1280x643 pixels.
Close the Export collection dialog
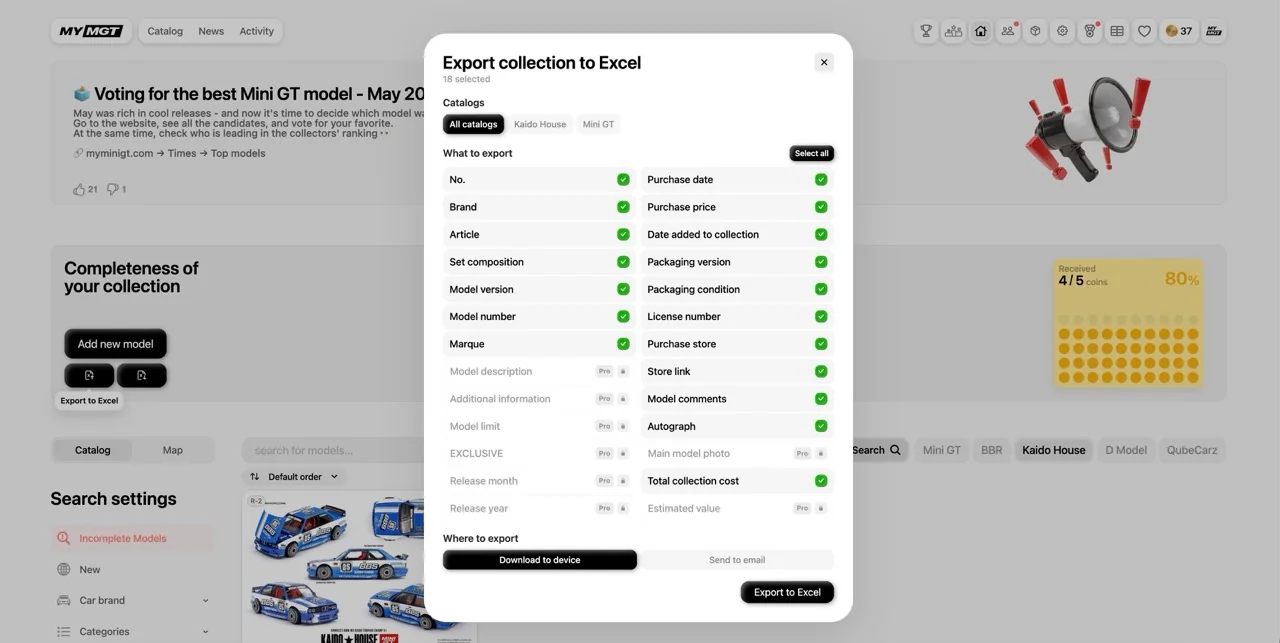pyautogui.click(x=824, y=62)
